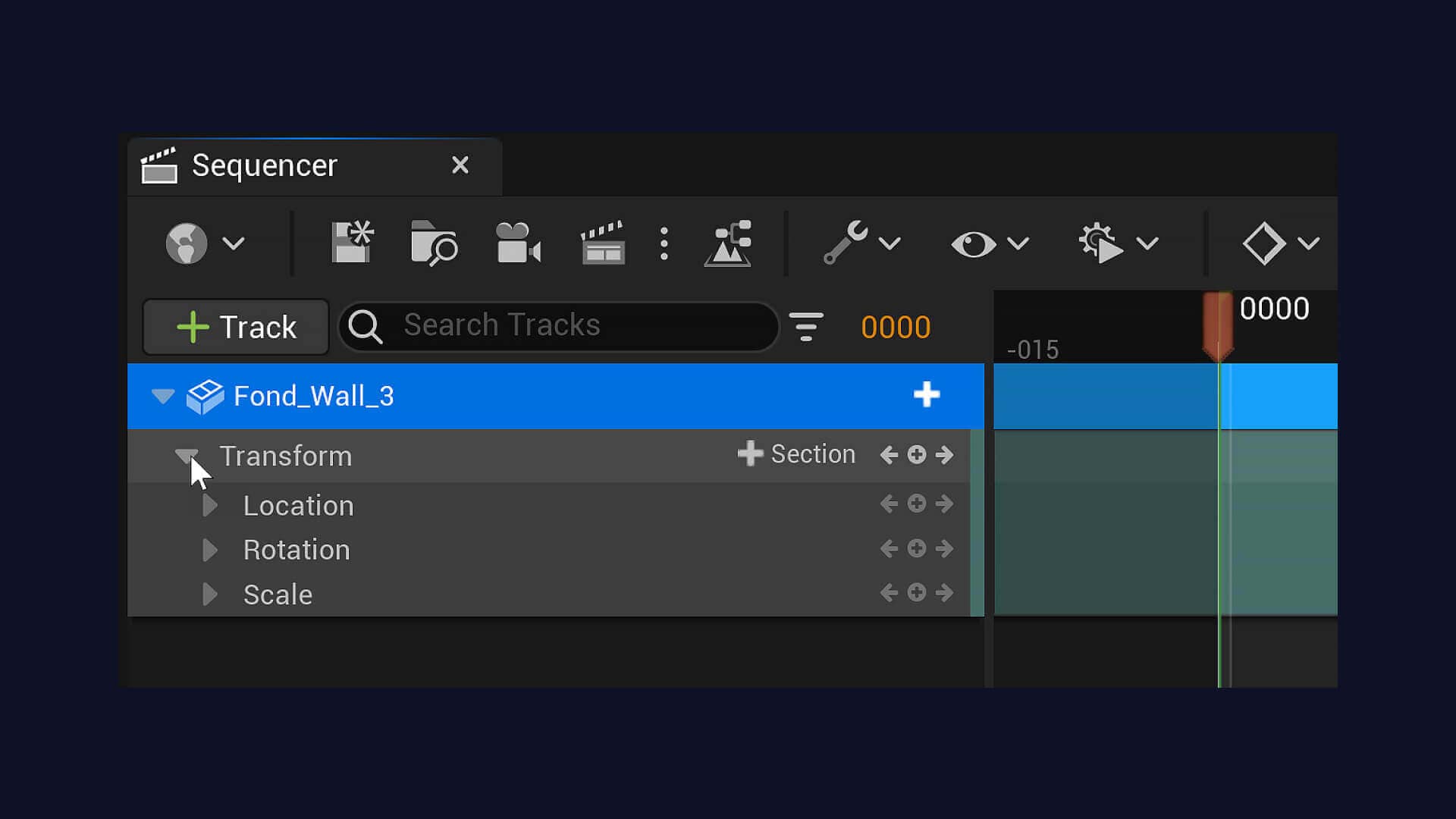The width and height of the screenshot is (1456, 819).
Task: Open the global view options dropdown
Action: tap(985, 243)
